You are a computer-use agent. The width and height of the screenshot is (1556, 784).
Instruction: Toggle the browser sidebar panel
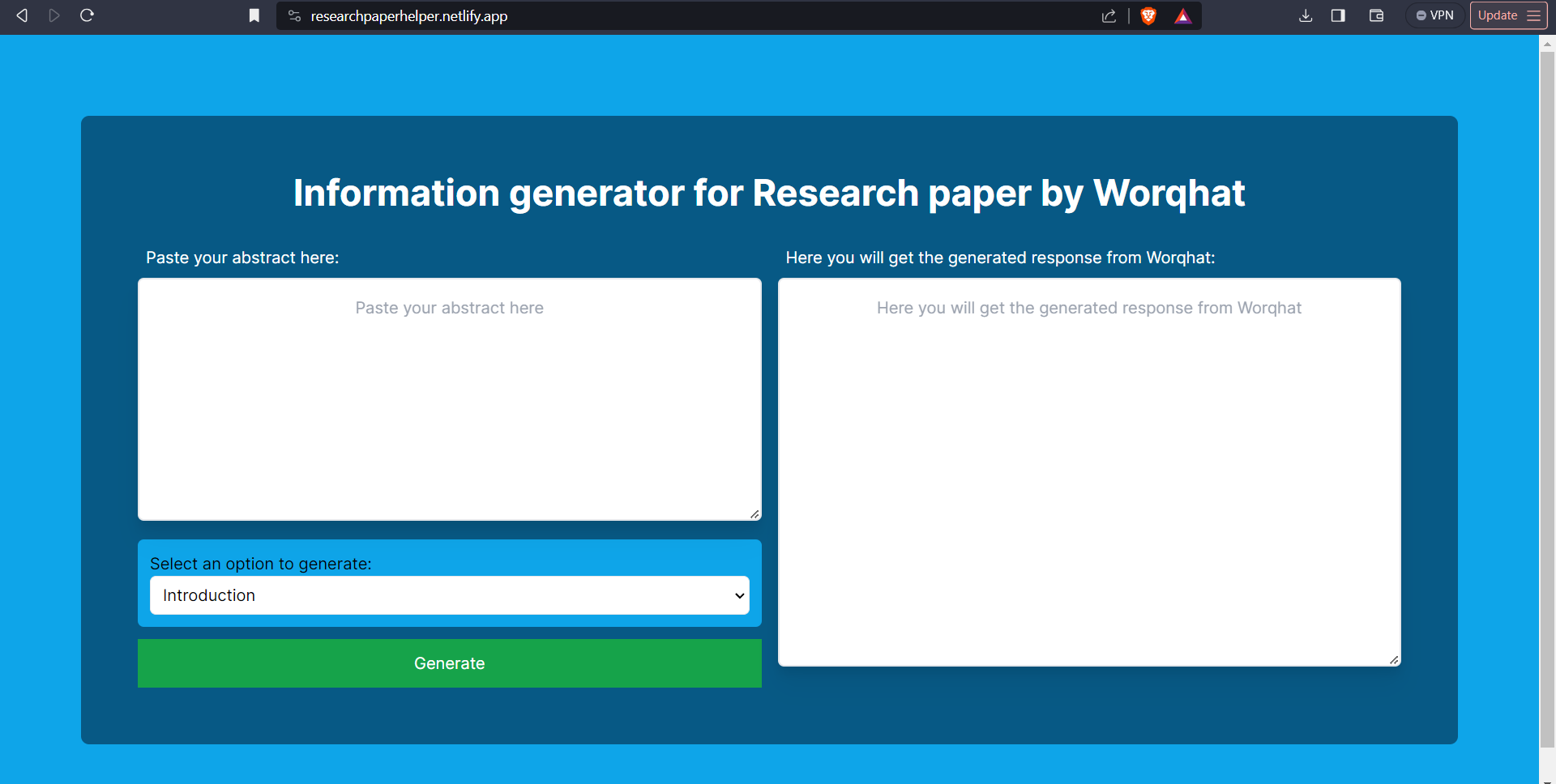click(x=1338, y=15)
